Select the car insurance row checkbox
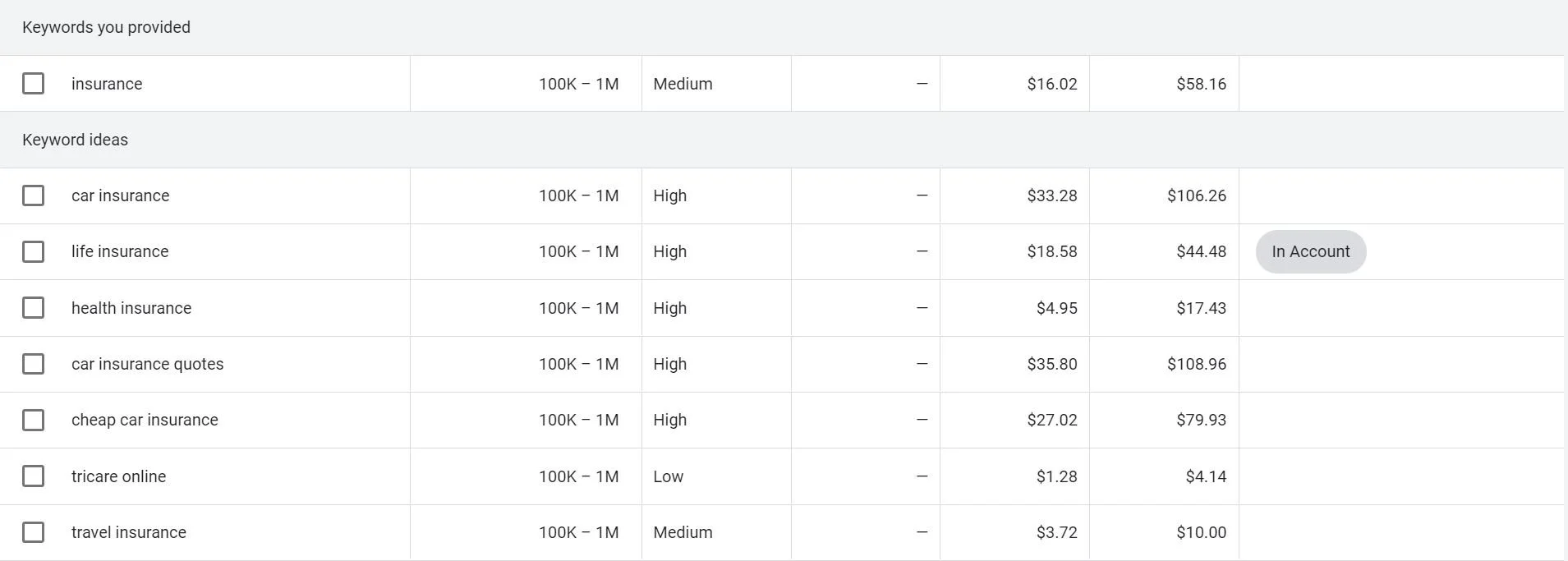Screen dimensions: 1568x561 [33, 195]
